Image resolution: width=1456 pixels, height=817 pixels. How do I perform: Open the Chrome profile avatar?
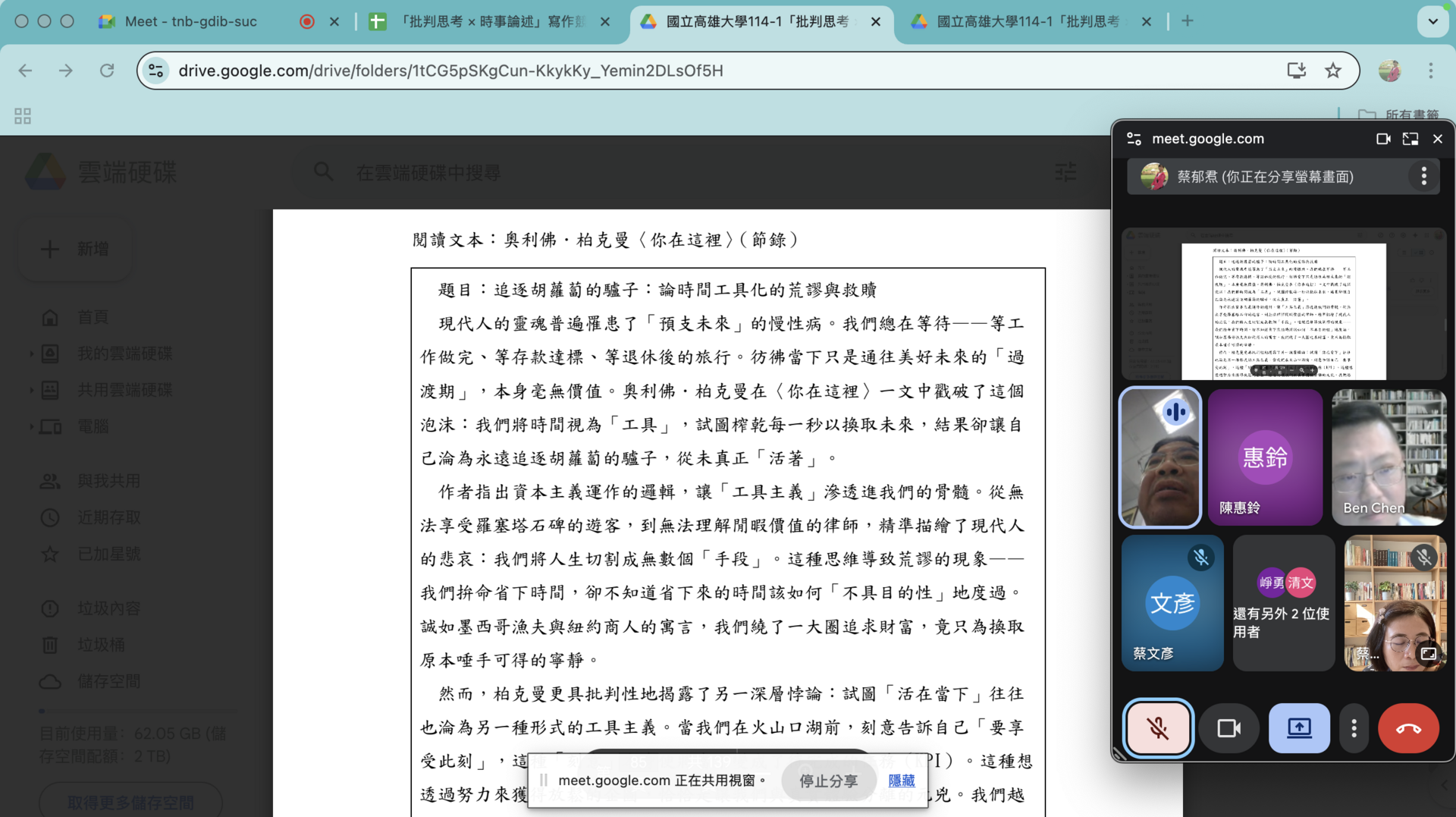coord(1389,71)
